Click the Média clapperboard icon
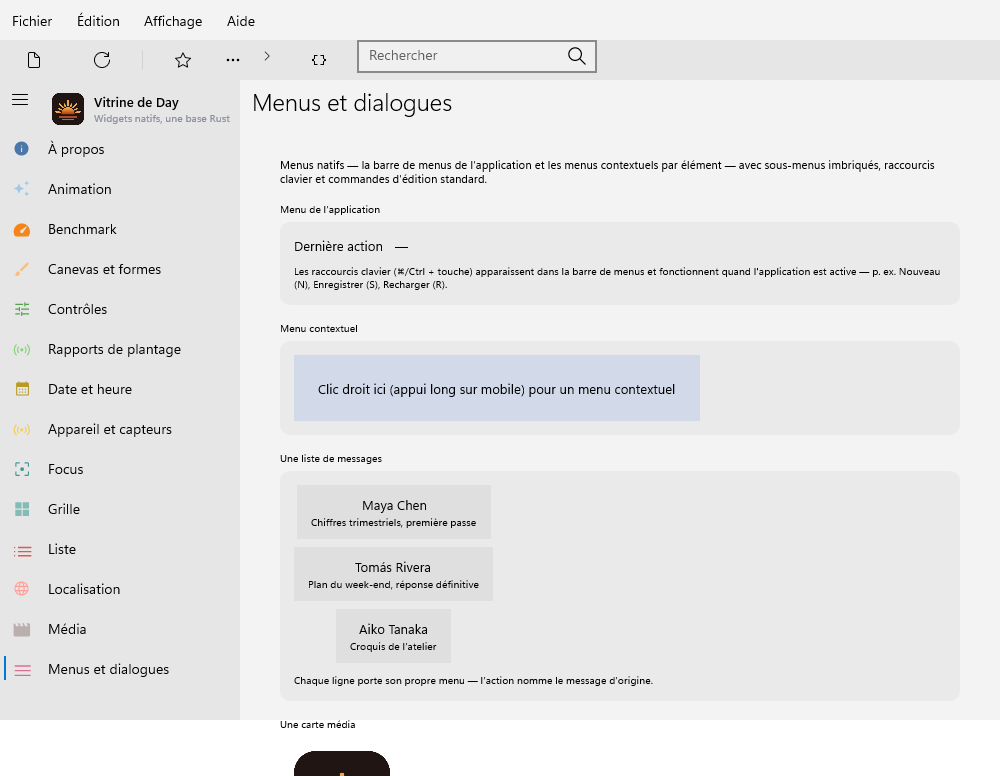 pos(22,630)
